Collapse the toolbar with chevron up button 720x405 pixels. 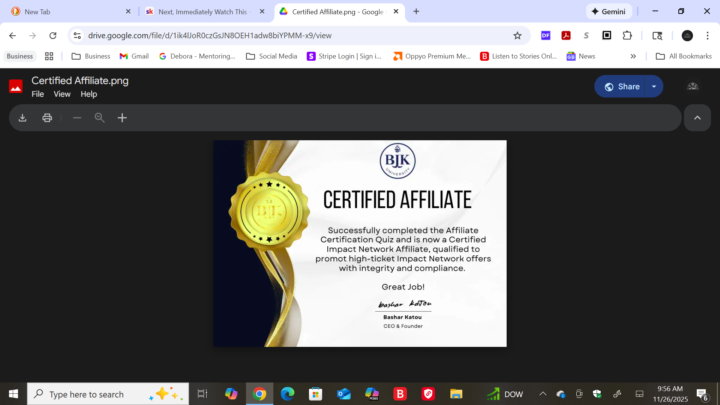click(x=697, y=118)
